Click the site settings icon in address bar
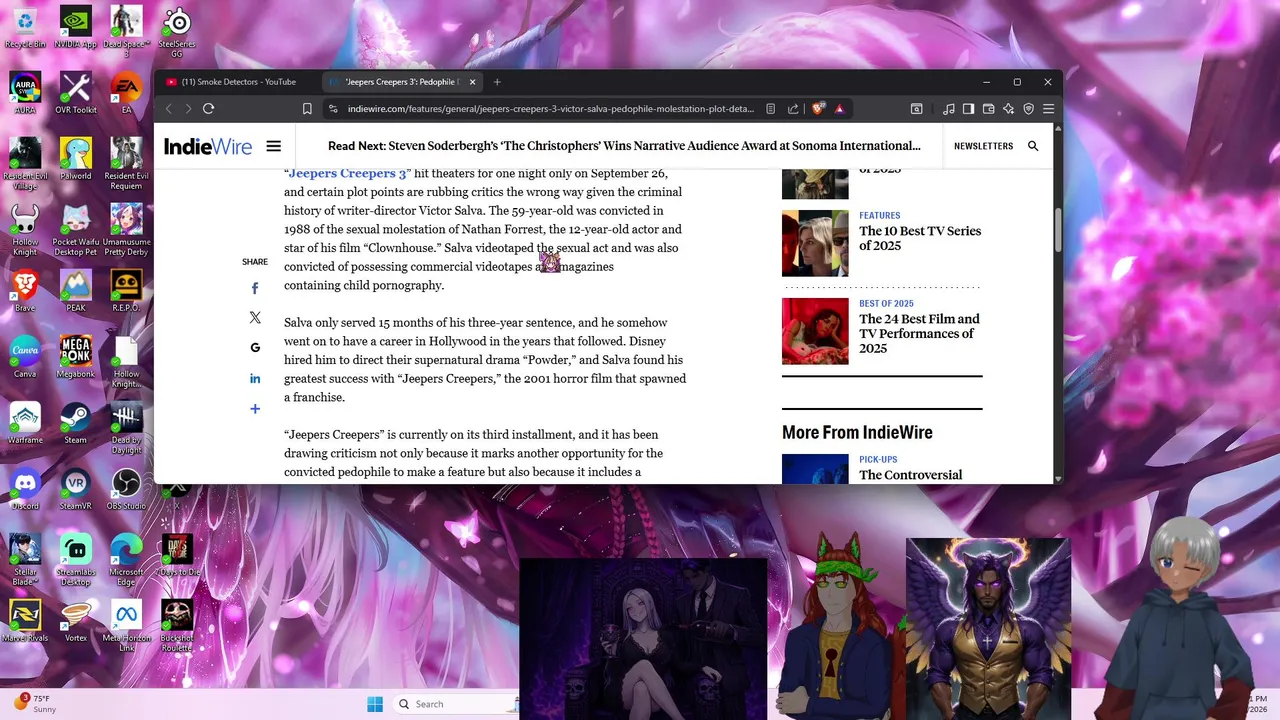Screen dimensions: 1280x720 tap(333, 109)
